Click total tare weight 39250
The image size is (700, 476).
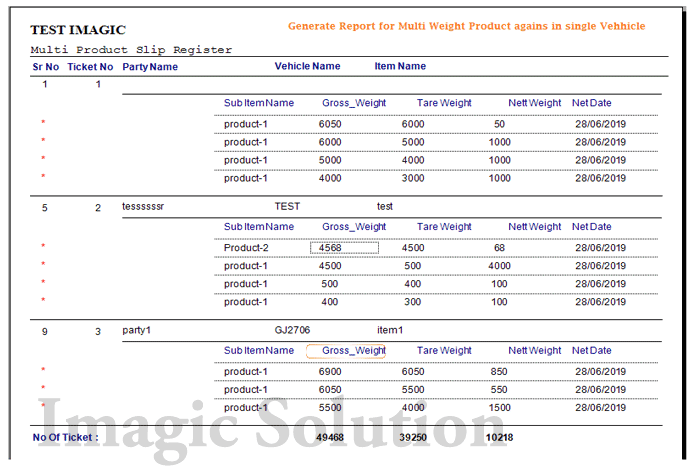point(413,438)
